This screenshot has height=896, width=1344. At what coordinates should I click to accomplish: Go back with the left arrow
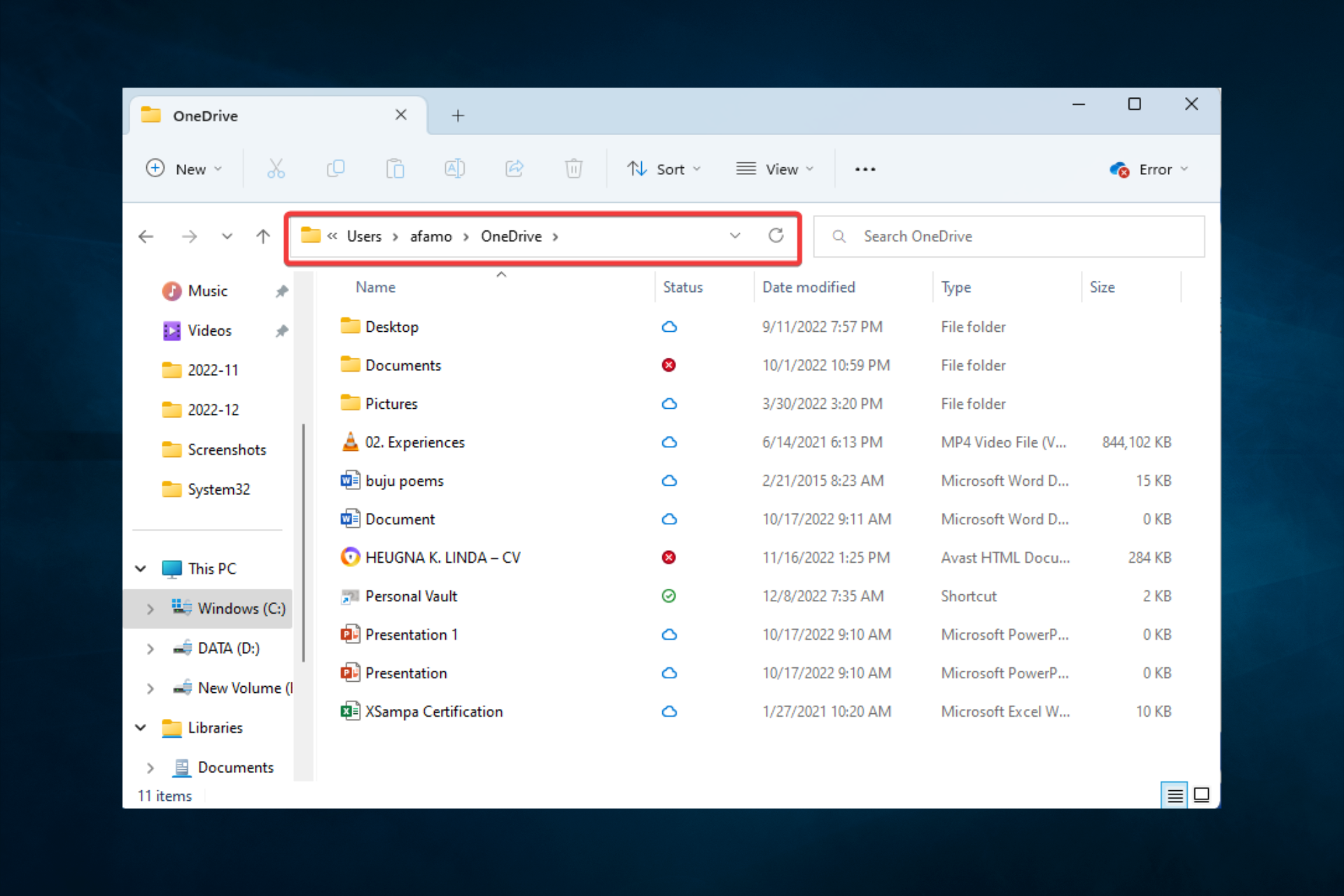[146, 237]
